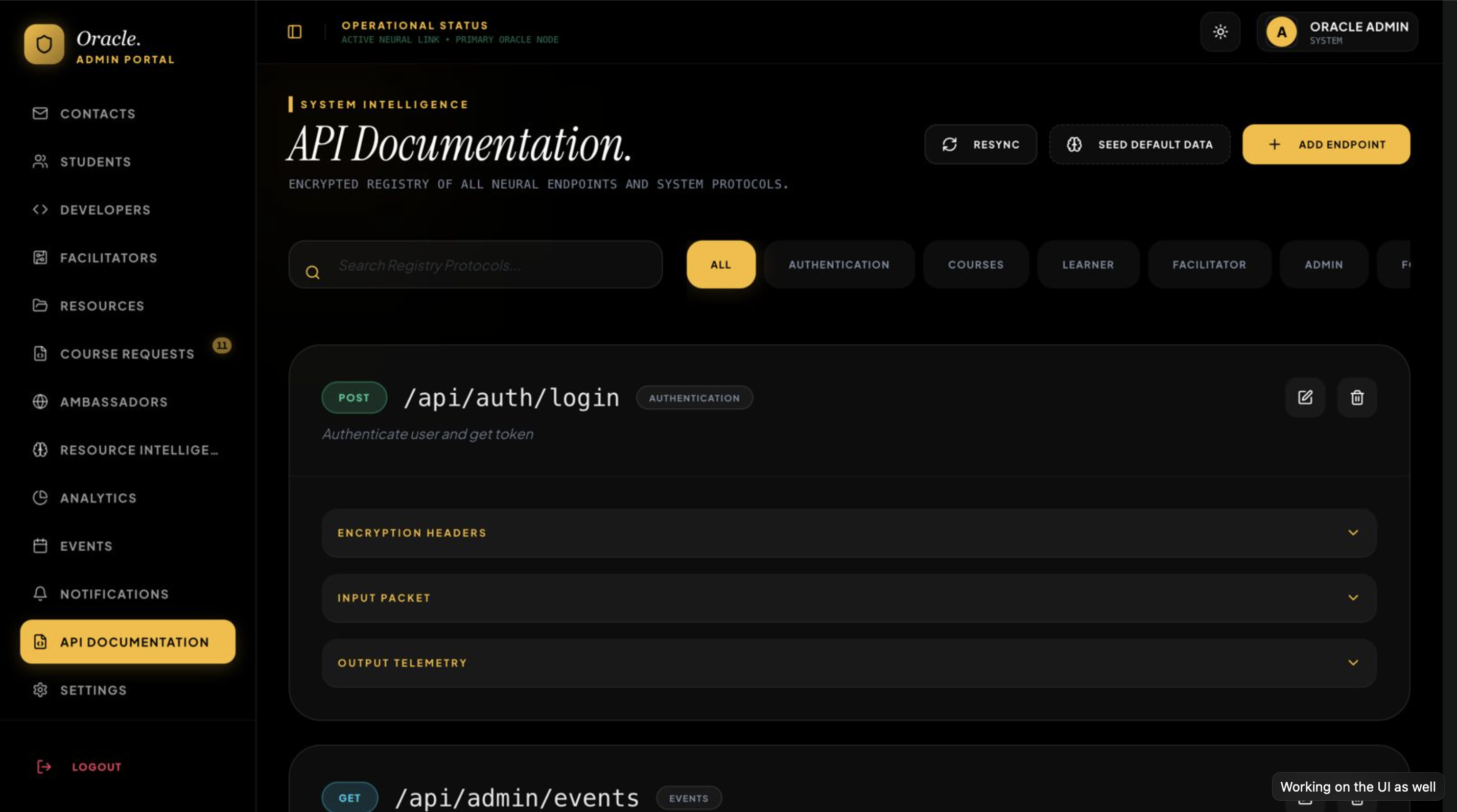The width and height of the screenshot is (1457, 812).
Task: Click the /api/auth/login path text
Action: (x=511, y=397)
